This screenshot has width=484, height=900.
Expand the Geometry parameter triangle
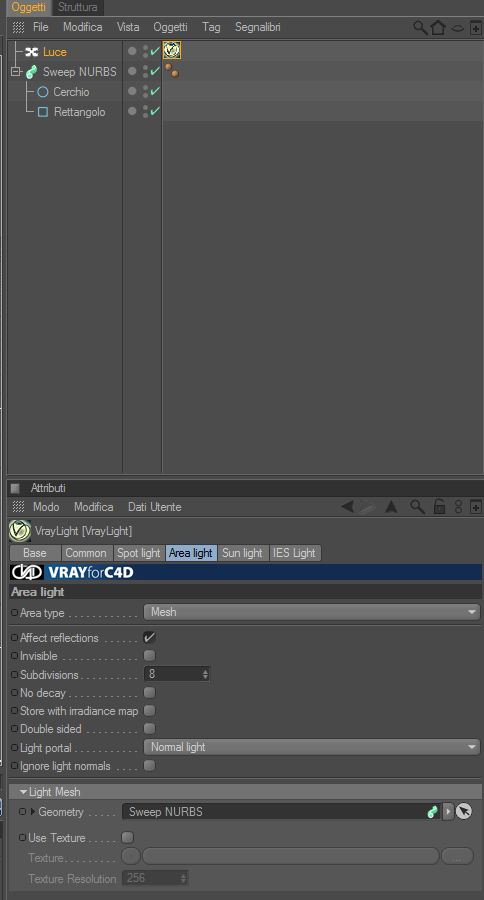[x=32, y=812]
